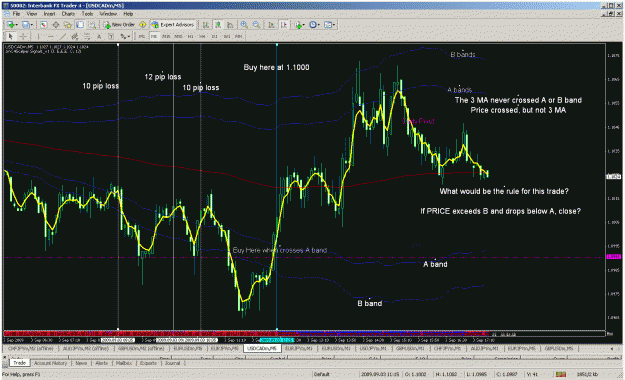Screen dimensions: 625x380
Task: Click the Arrows objects icon
Action: click(124, 36)
